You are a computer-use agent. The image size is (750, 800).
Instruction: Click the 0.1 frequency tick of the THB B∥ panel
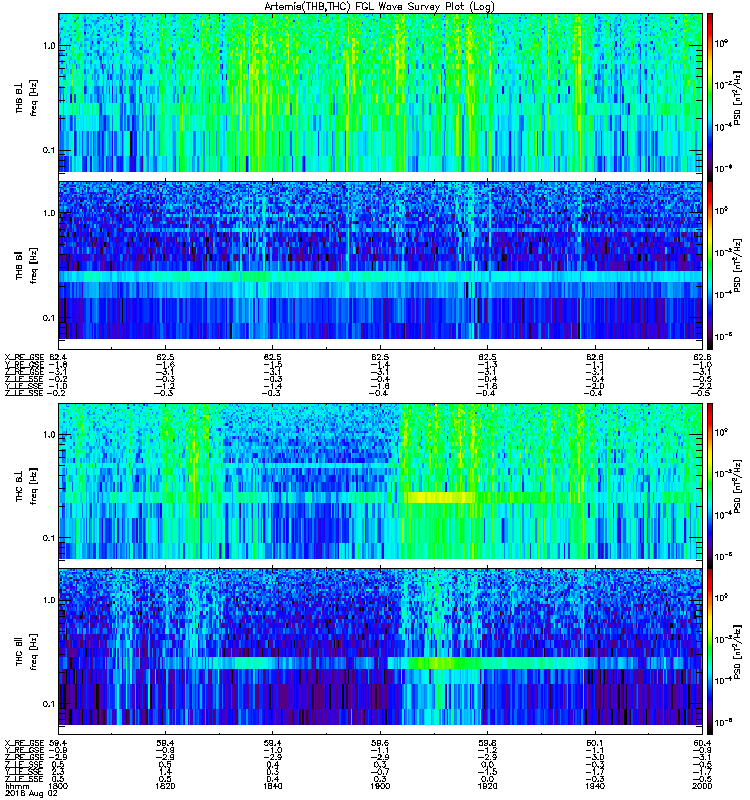[49, 318]
